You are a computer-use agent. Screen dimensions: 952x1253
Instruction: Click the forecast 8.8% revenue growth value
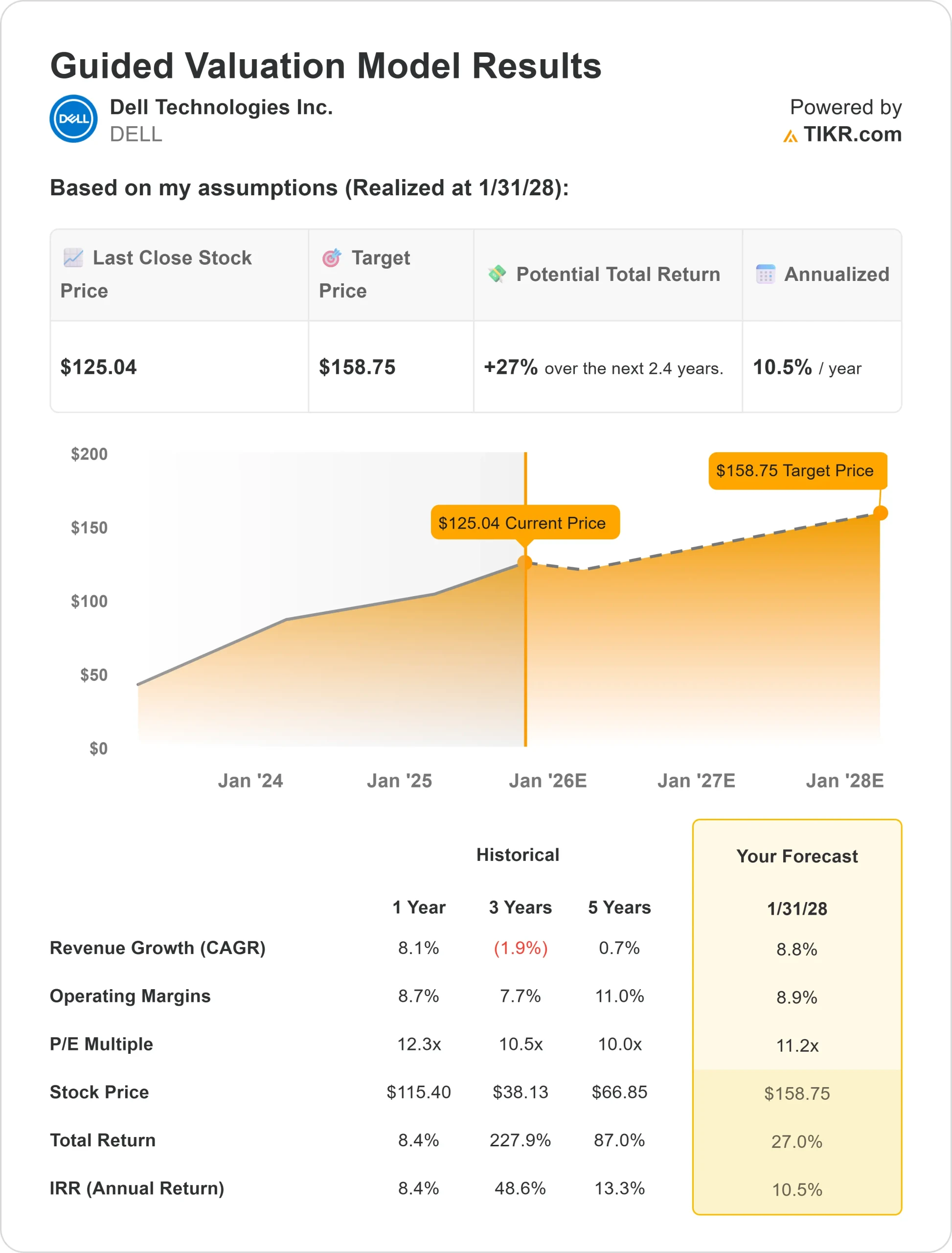797,949
